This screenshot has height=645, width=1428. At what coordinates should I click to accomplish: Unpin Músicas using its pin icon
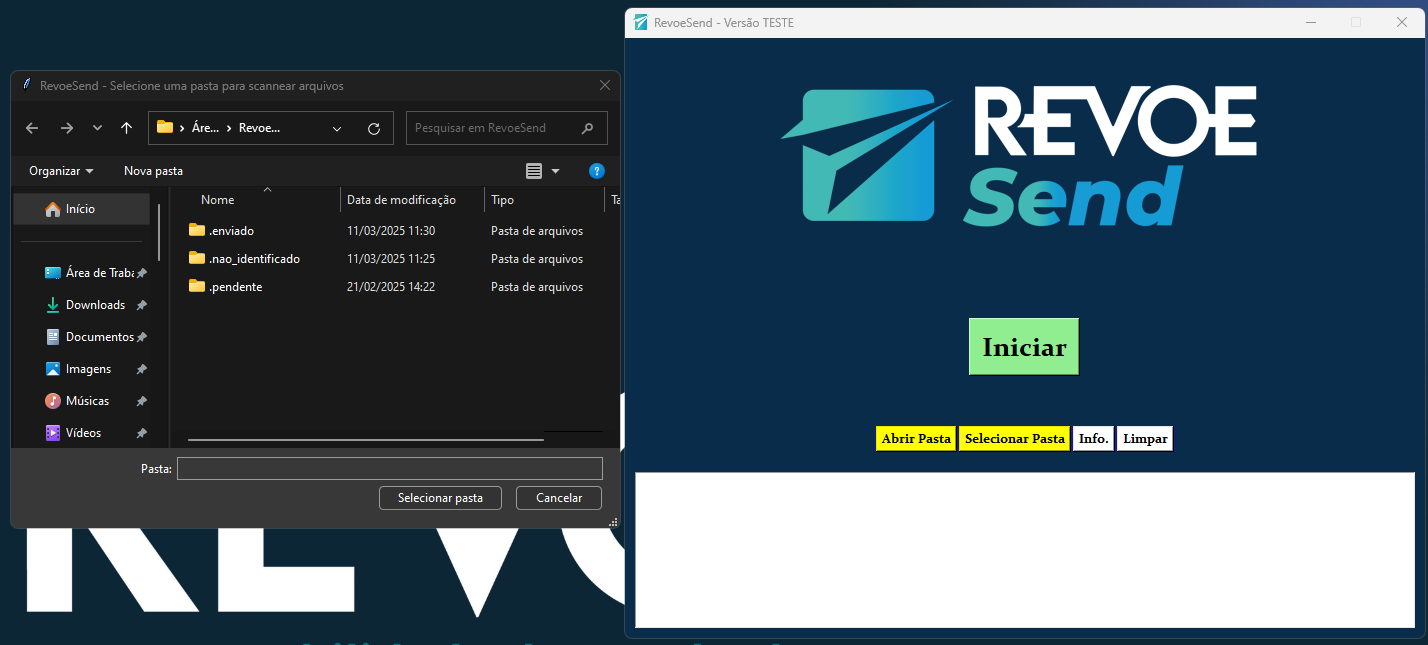pos(142,401)
